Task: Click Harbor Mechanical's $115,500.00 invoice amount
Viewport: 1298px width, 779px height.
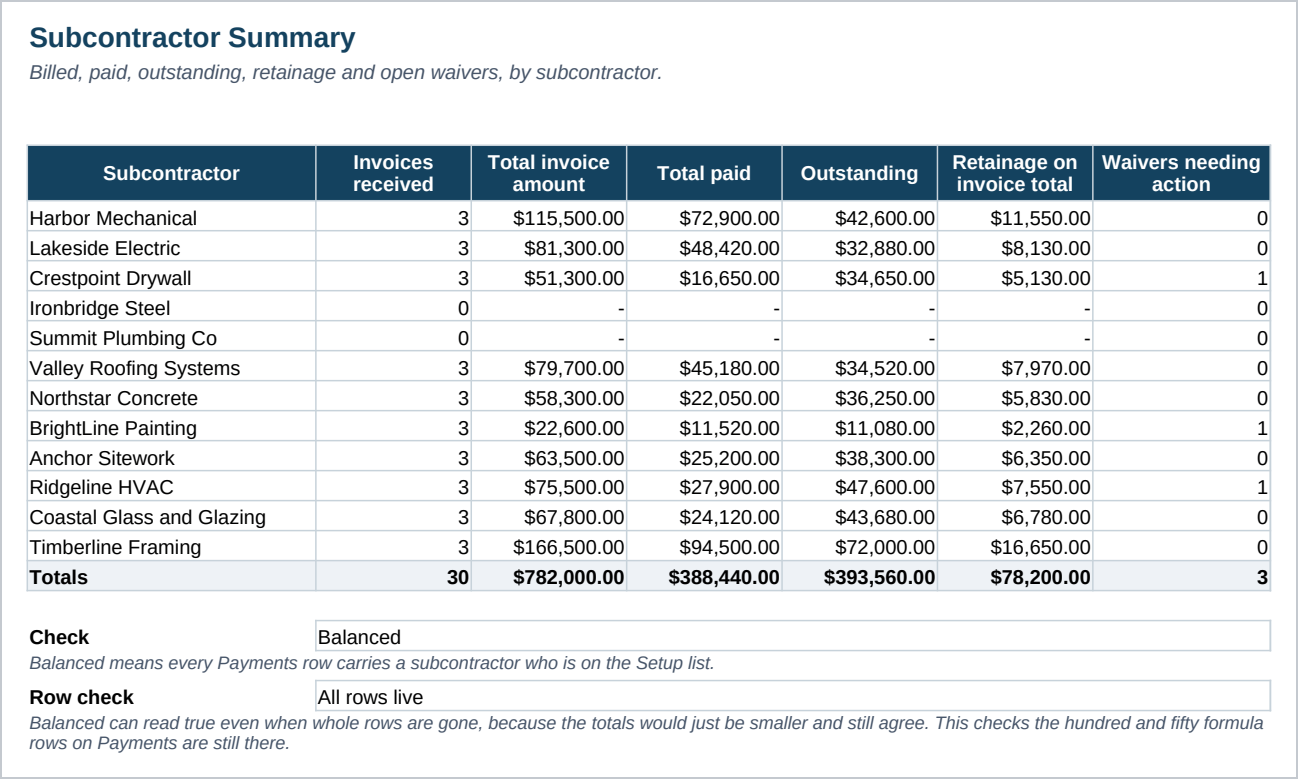Action: pyautogui.click(x=549, y=218)
